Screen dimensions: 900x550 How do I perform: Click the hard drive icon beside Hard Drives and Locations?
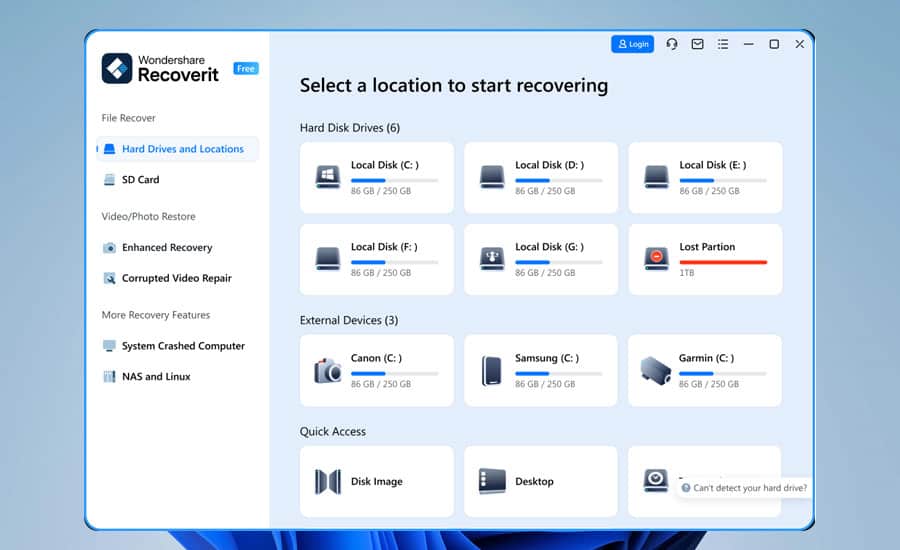point(109,149)
